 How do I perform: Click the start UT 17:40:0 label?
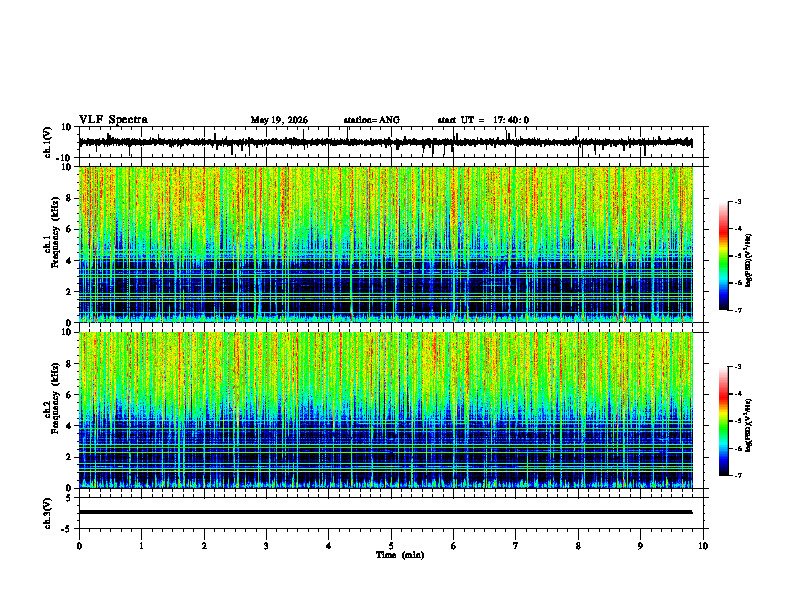pyautogui.click(x=483, y=120)
